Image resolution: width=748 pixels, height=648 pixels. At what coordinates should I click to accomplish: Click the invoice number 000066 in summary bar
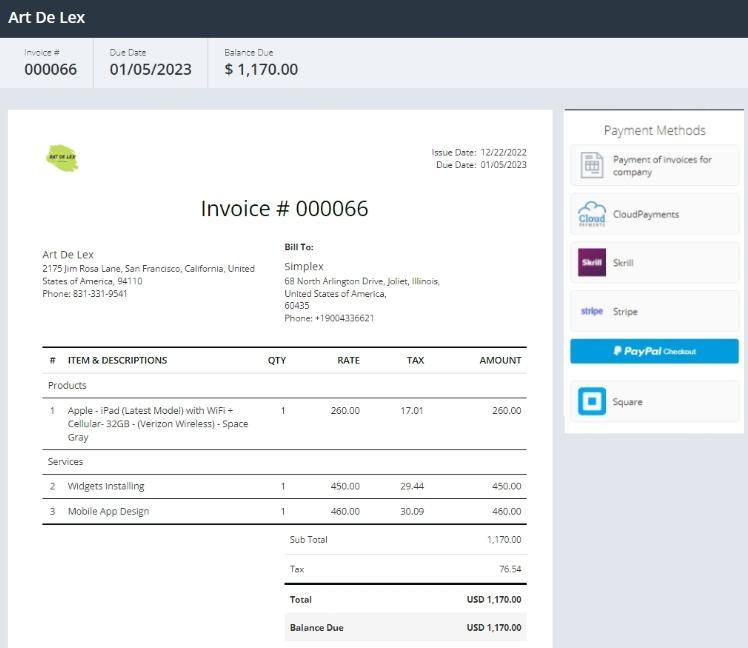coord(50,70)
